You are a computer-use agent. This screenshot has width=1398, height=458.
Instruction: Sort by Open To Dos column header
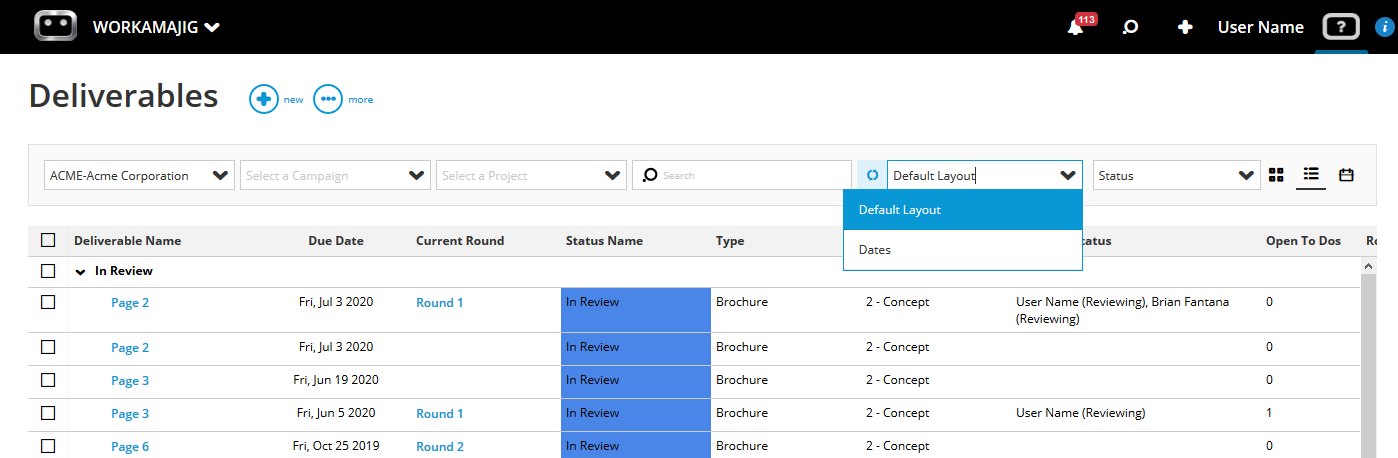coord(1305,241)
